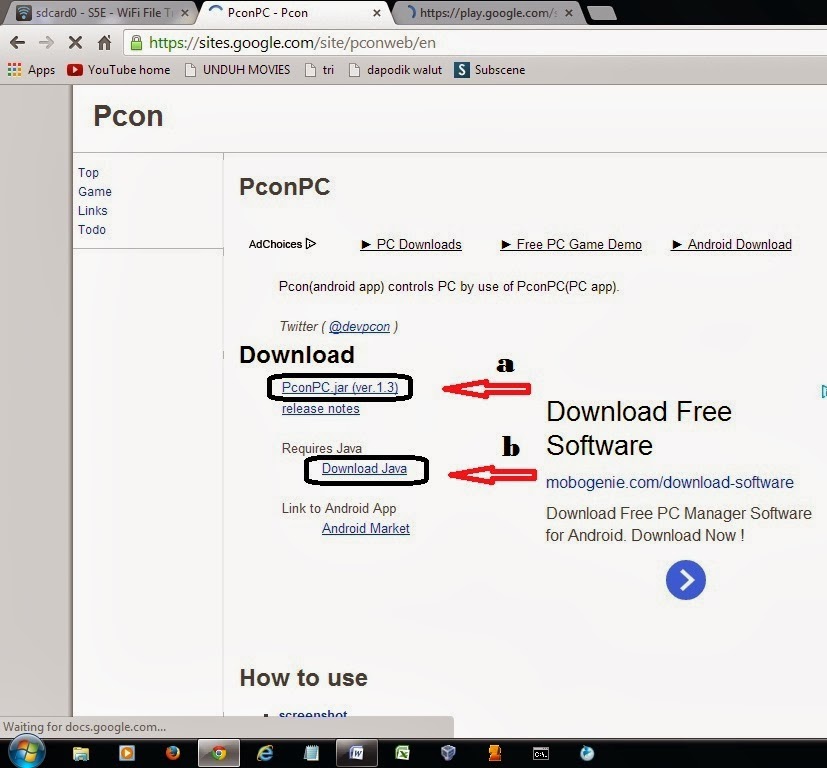Image resolution: width=827 pixels, height=768 pixels.
Task: Click the Pcon site title
Action: click(128, 116)
